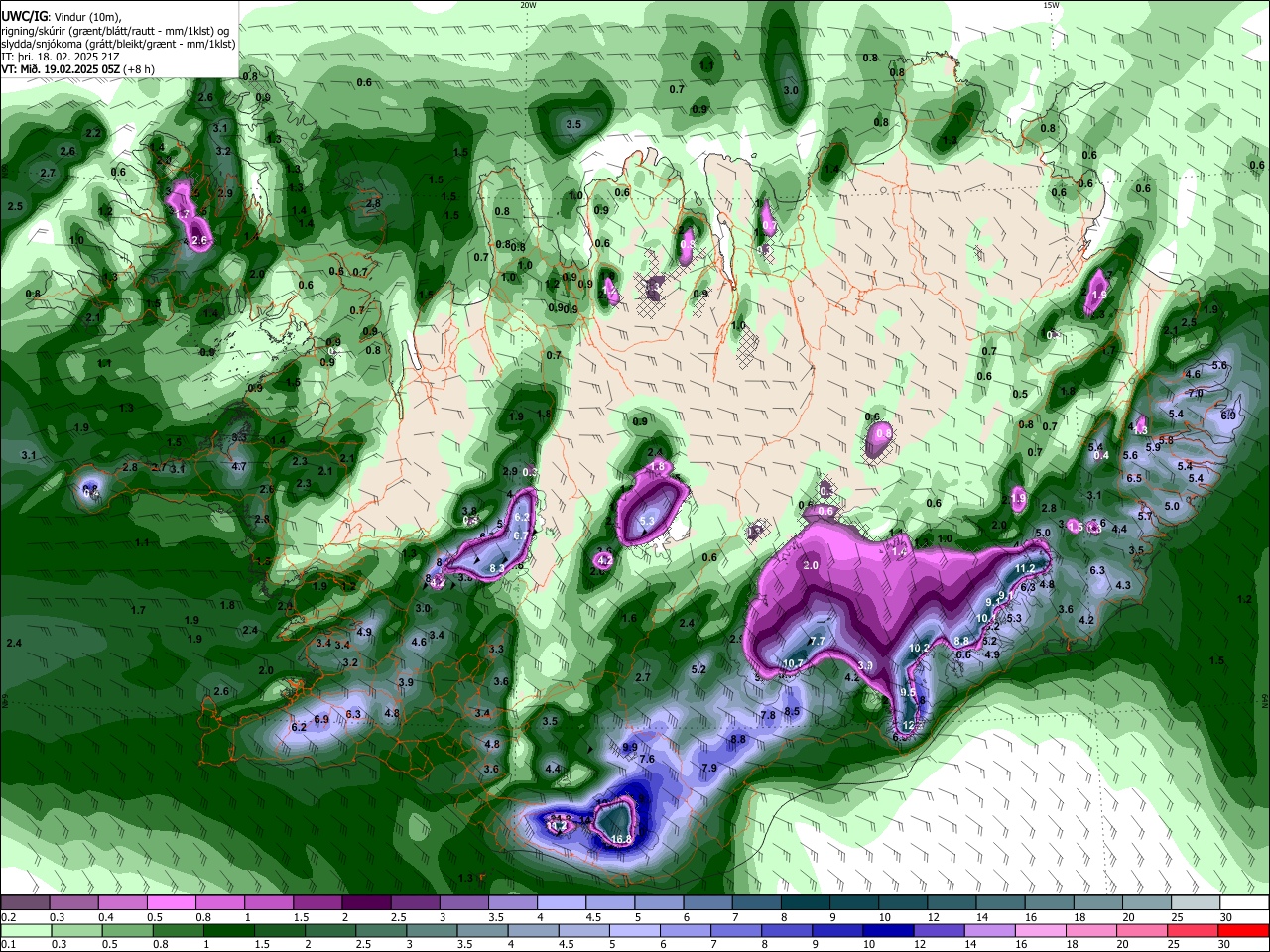The width and height of the screenshot is (1270, 952).
Task: Click the 16.8 precipitation maximum value
Action: point(622,839)
